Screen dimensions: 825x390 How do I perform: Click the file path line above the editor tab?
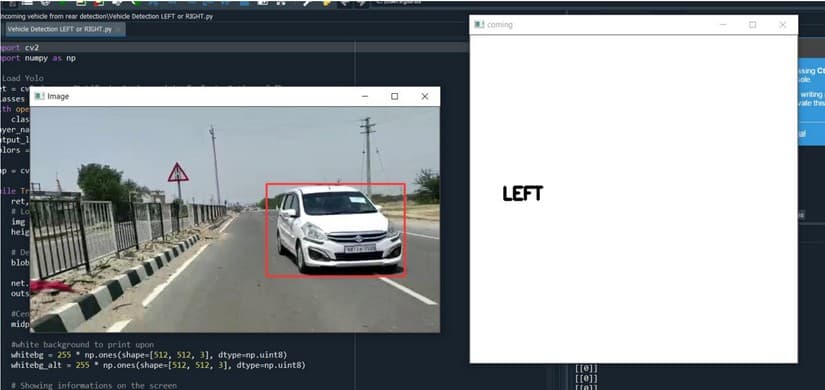(107, 16)
